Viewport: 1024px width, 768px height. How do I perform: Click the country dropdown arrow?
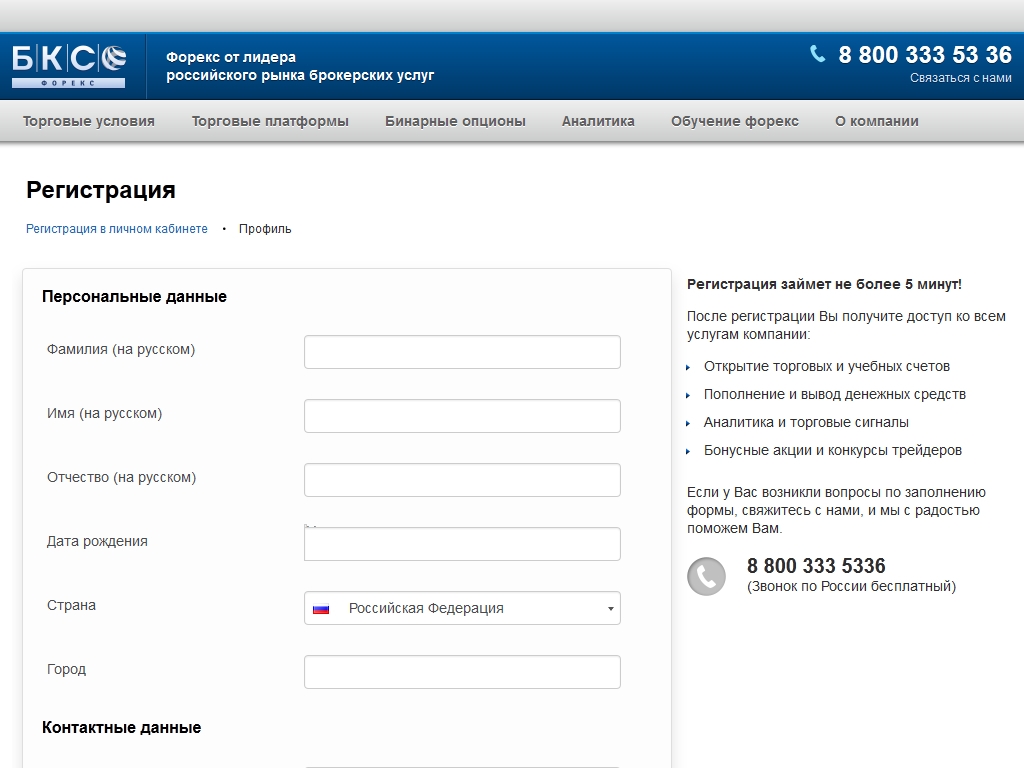pos(610,608)
